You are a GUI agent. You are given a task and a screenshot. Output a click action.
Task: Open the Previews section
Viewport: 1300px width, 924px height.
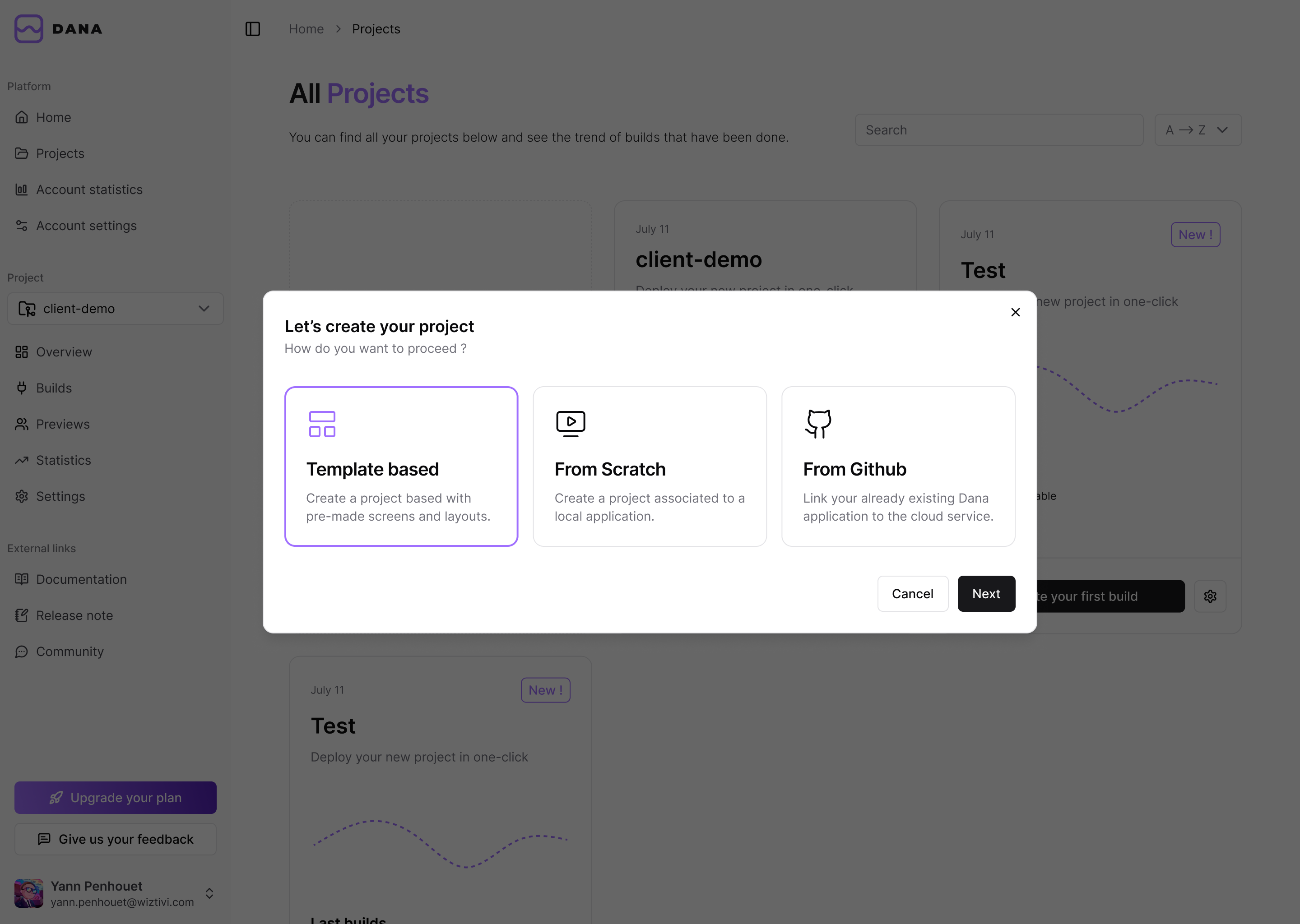pos(63,424)
